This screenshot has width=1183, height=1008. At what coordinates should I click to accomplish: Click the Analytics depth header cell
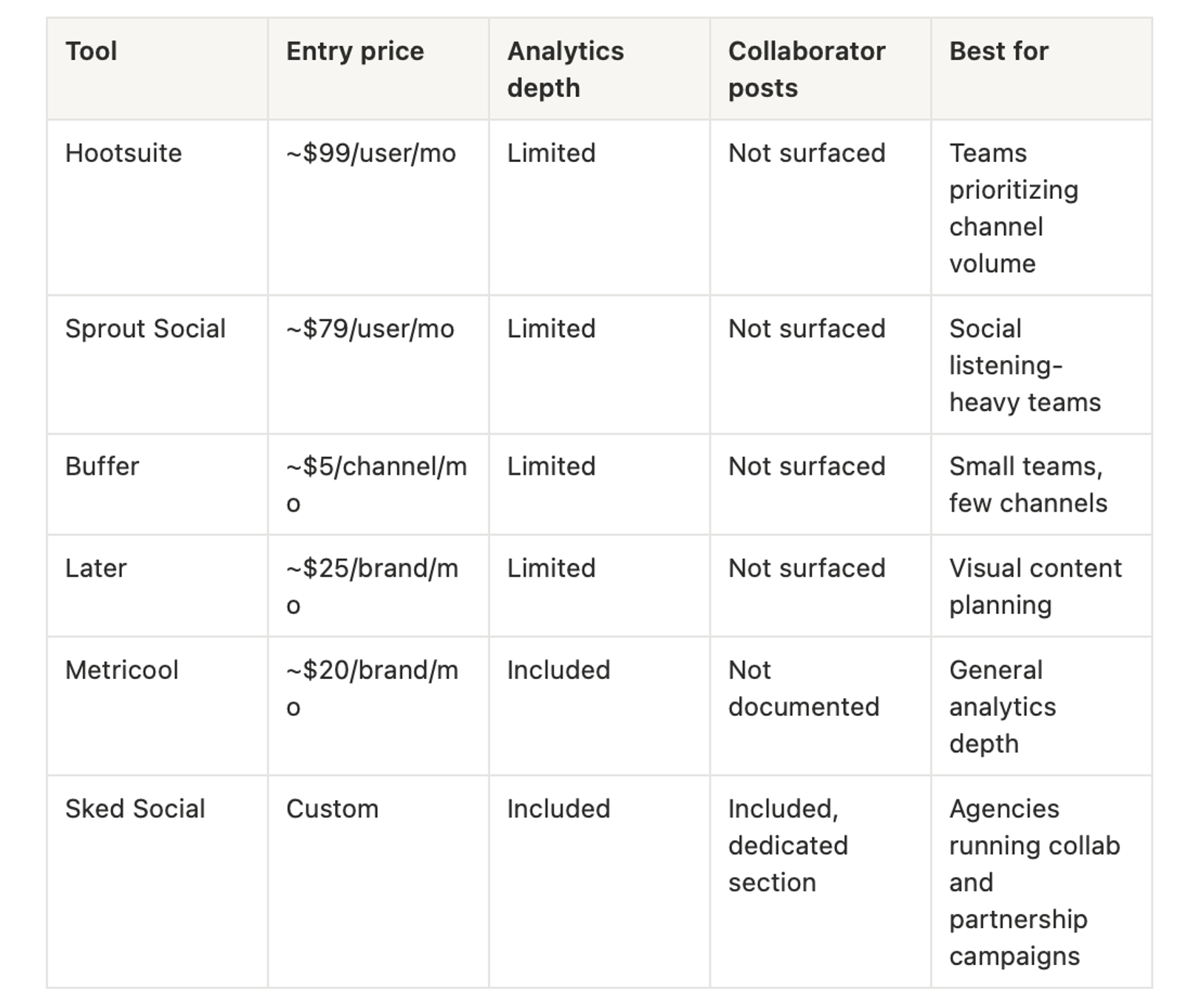[599, 69]
